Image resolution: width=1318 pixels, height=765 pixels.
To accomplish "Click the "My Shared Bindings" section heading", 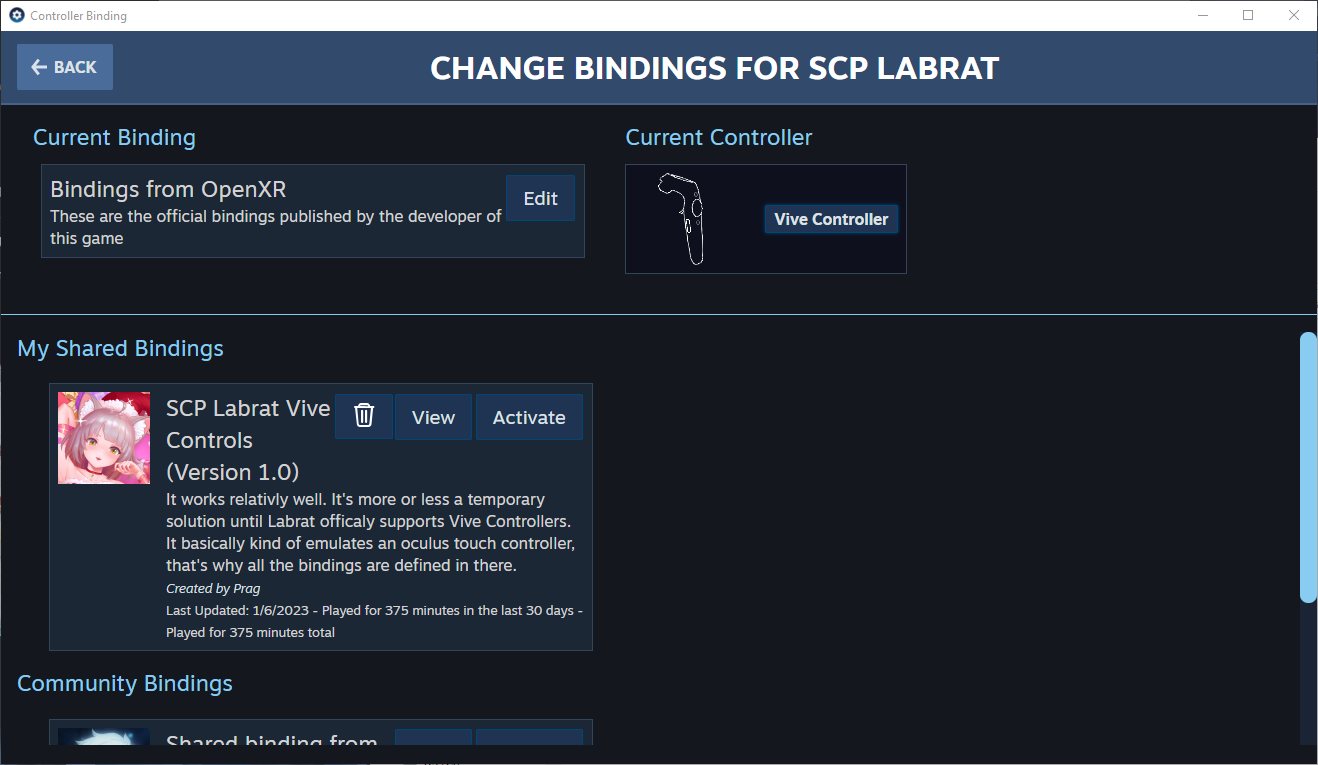I will pos(121,349).
